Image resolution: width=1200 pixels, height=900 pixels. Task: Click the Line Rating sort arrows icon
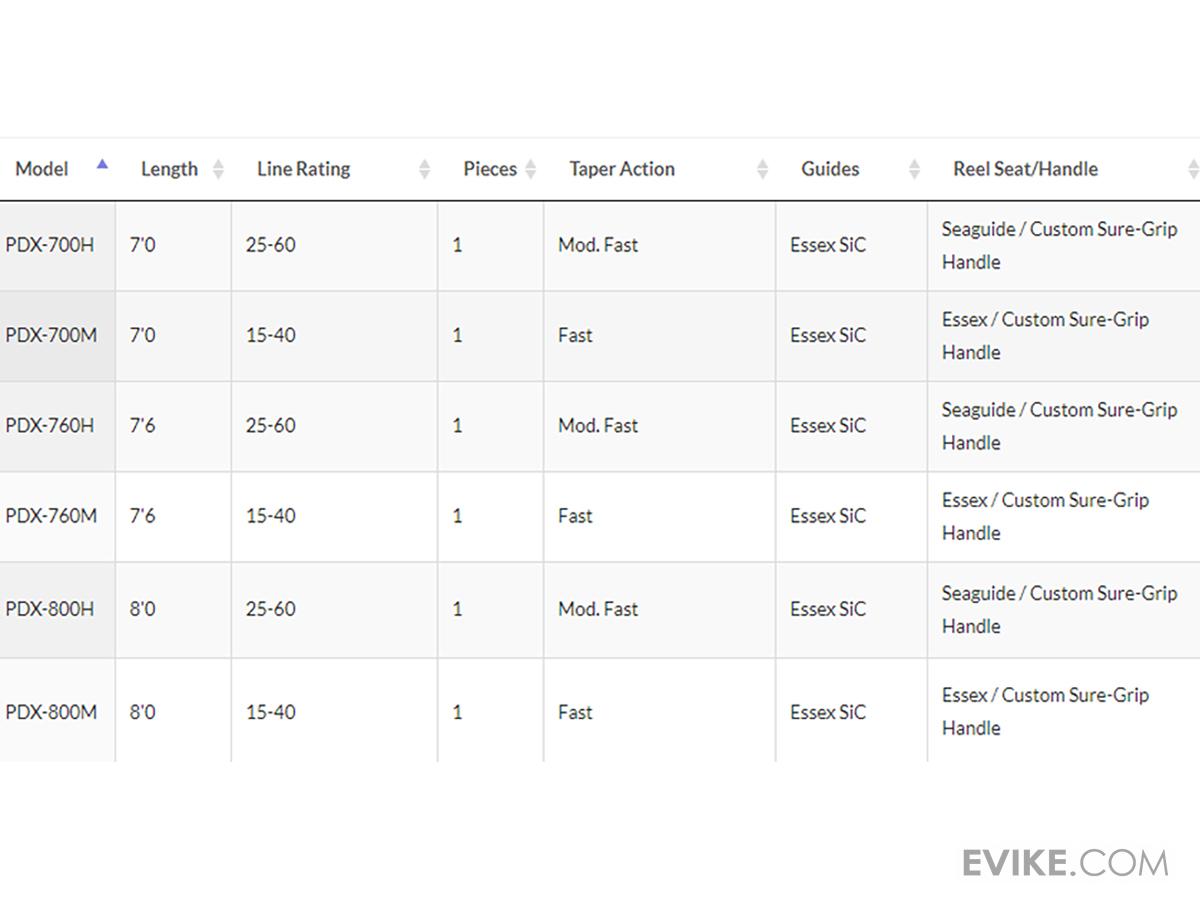pyautogui.click(x=424, y=170)
